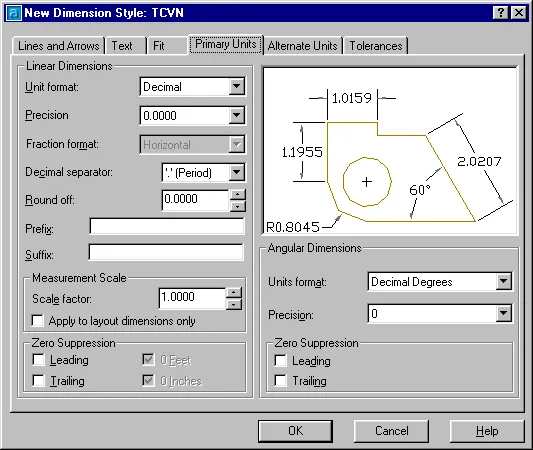The image size is (533, 450).
Task: Click the R0.8045 radius label in preview
Action: pyautogui.click(x=293, y=227)
